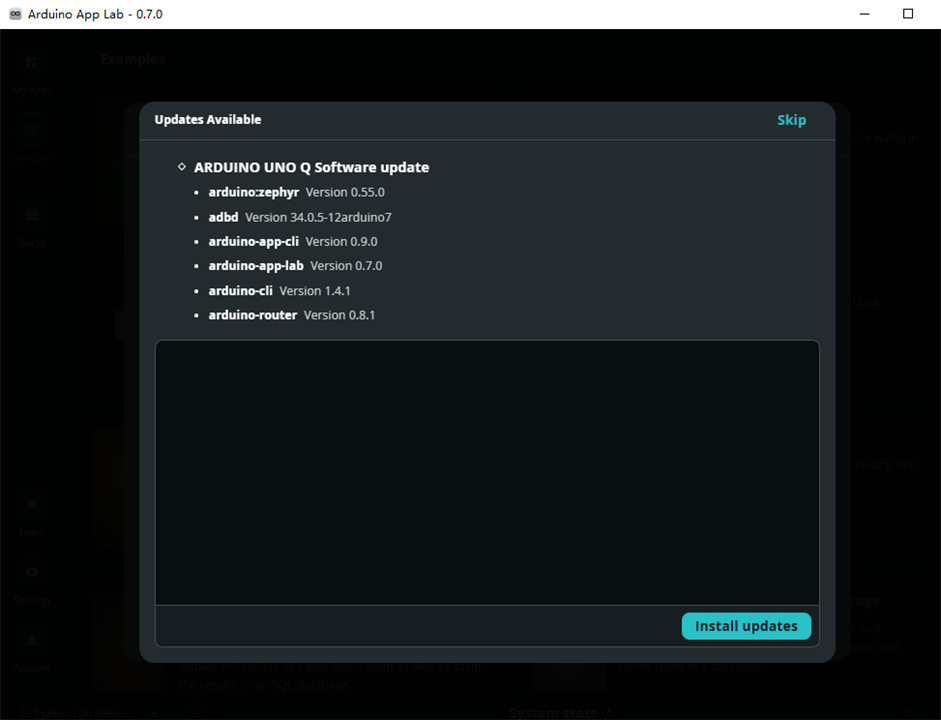Maximize the Arduino App Lab window
Screen dimensions: 941x720
[x=907, y=14]
